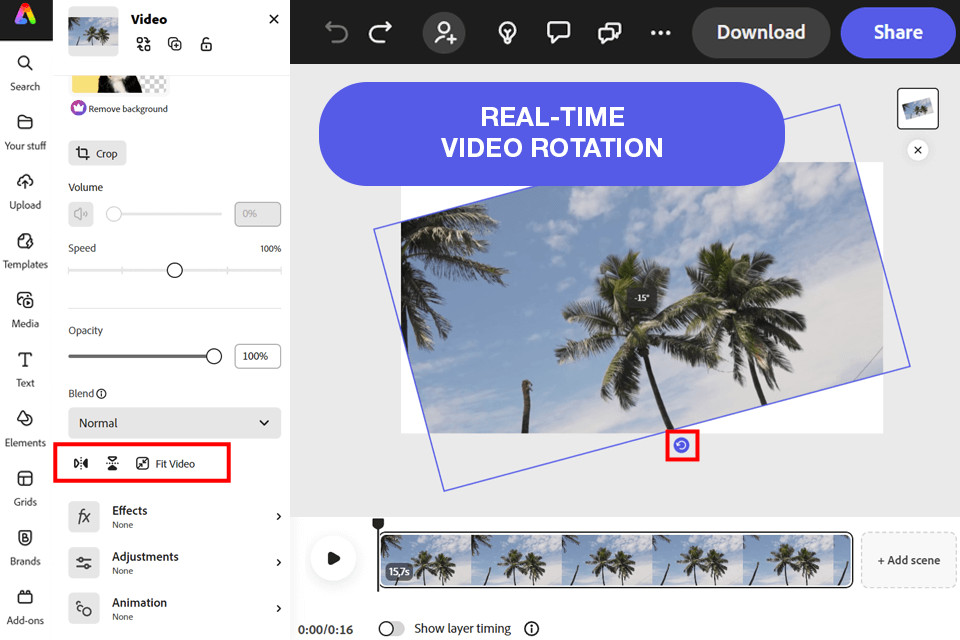Viewport: 960px width, 640px height.
Task: Undo the last action
Action: click(336, 32)
